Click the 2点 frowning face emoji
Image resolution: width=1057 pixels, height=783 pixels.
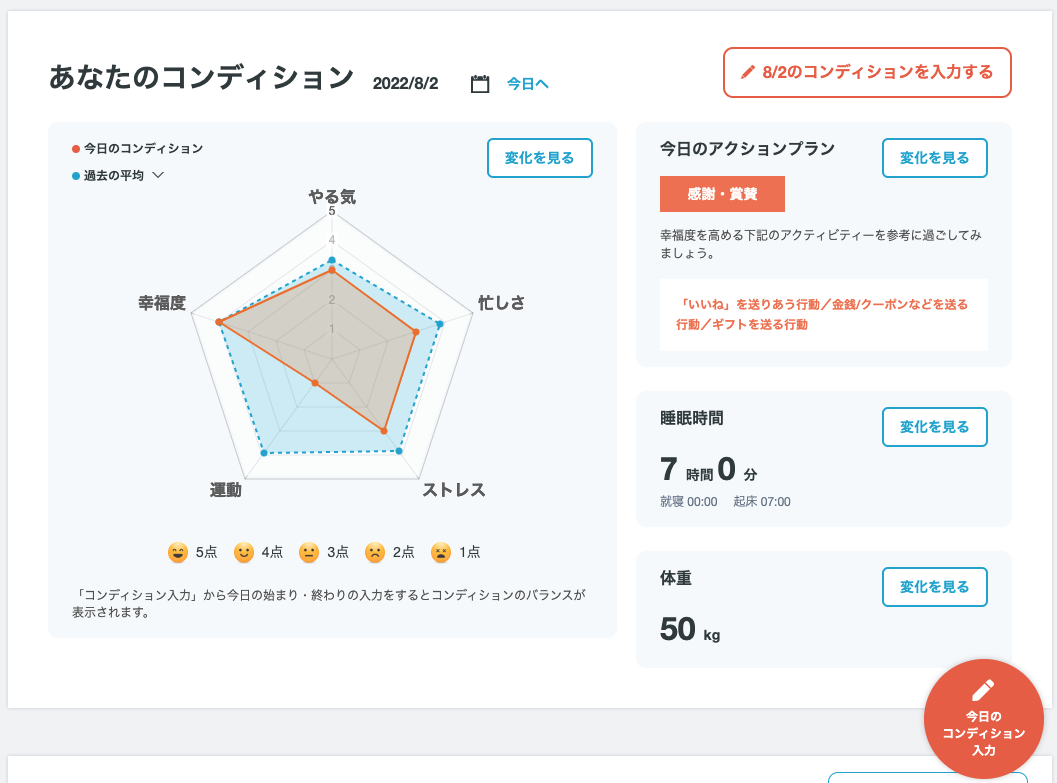[375, 553]
